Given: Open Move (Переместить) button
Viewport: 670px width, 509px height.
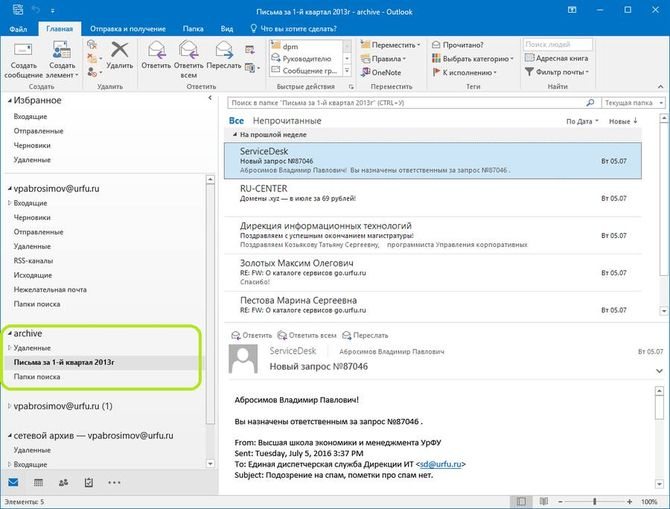Looking at the screenshot, I should click(391, 44).
